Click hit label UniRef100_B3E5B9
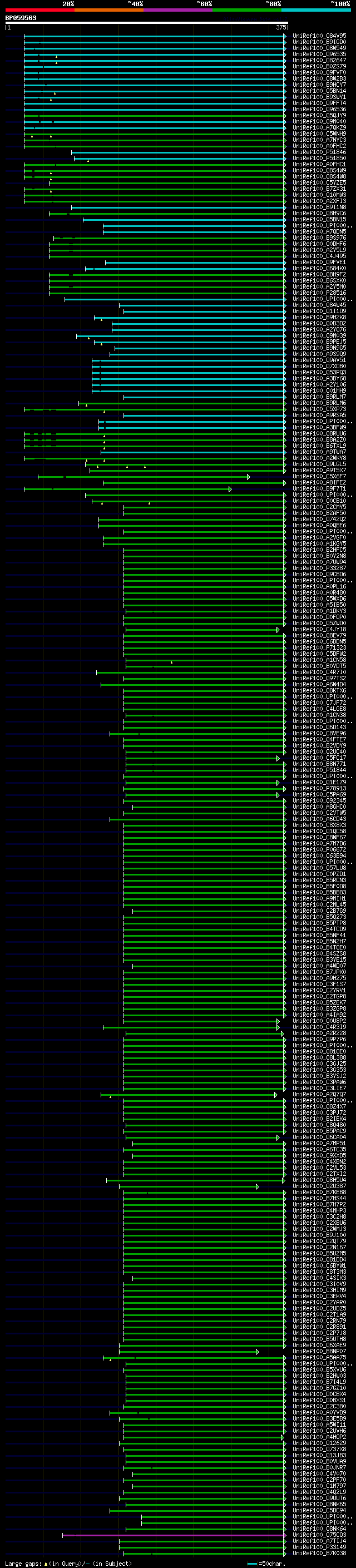Image resolution: width=356 pixels, height=1568 pixels. pos(319,1419)
